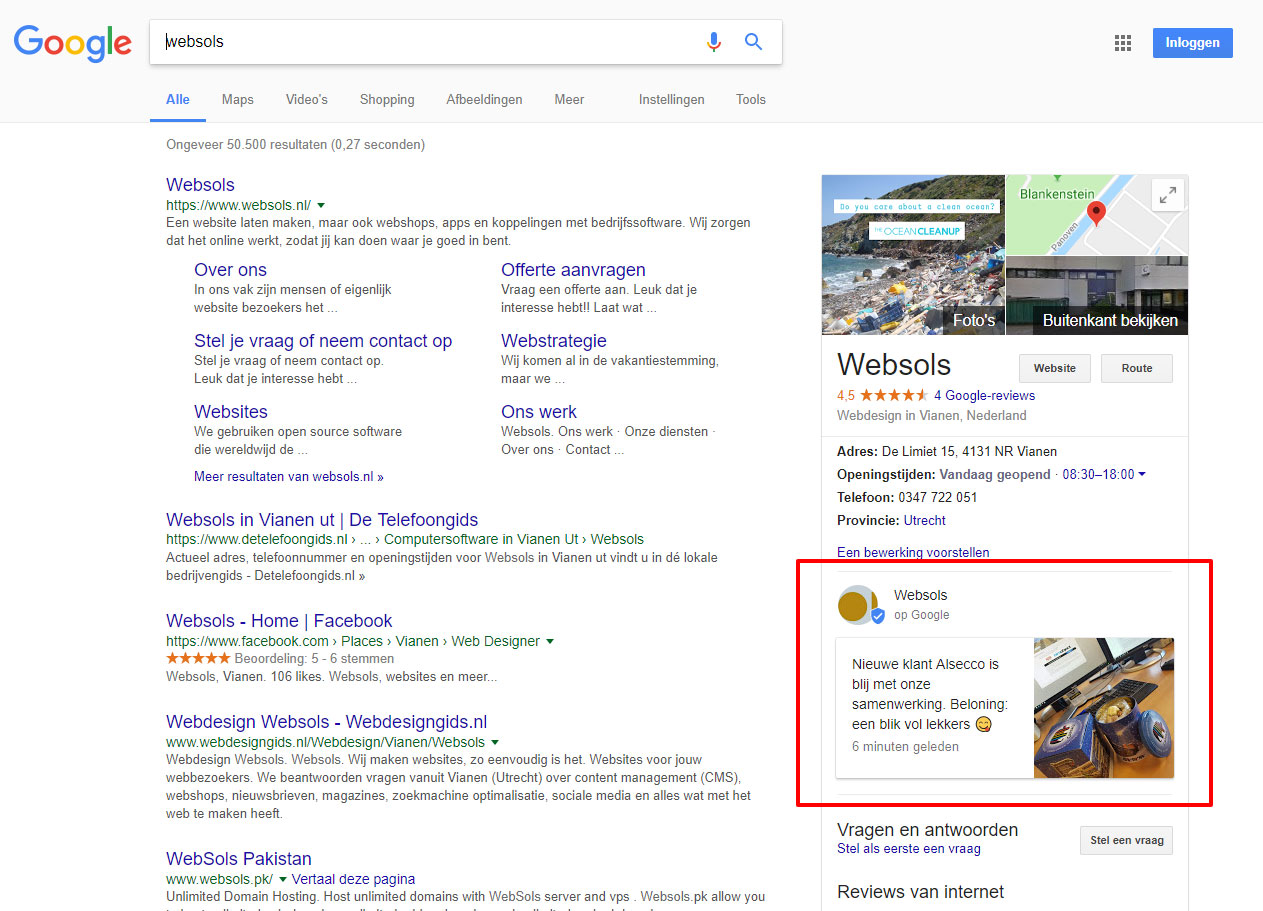1263x911 pixels.
Task: Click the Utrecht province link
Action: (x=925, y=521)
